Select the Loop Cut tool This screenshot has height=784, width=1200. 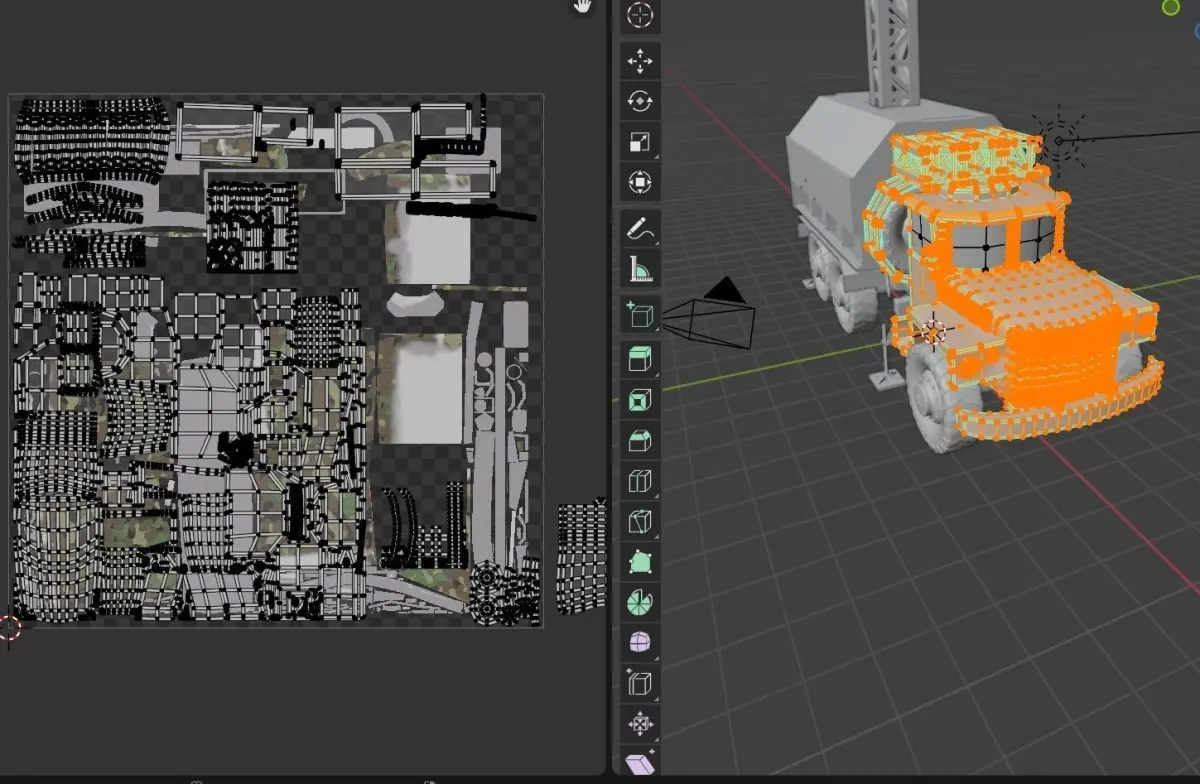[640, 481]
